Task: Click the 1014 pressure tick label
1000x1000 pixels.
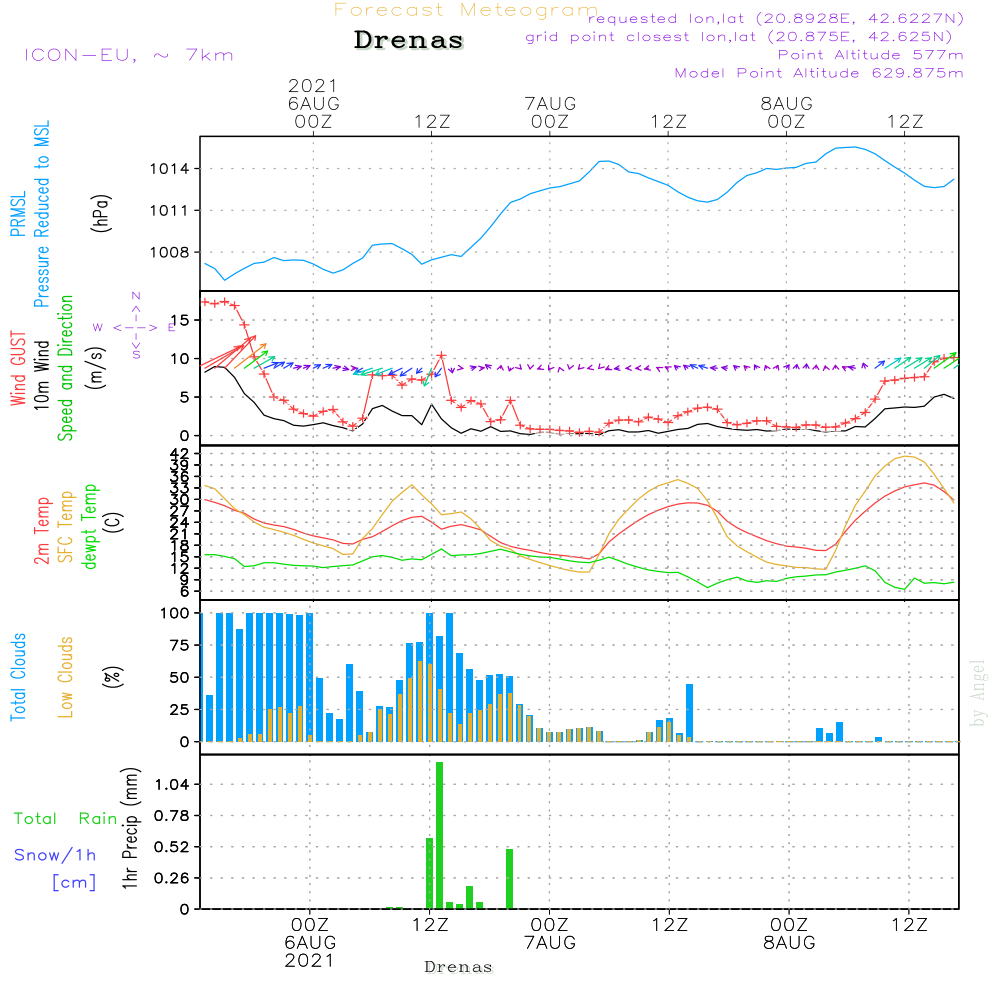Action: coord(170,169)
